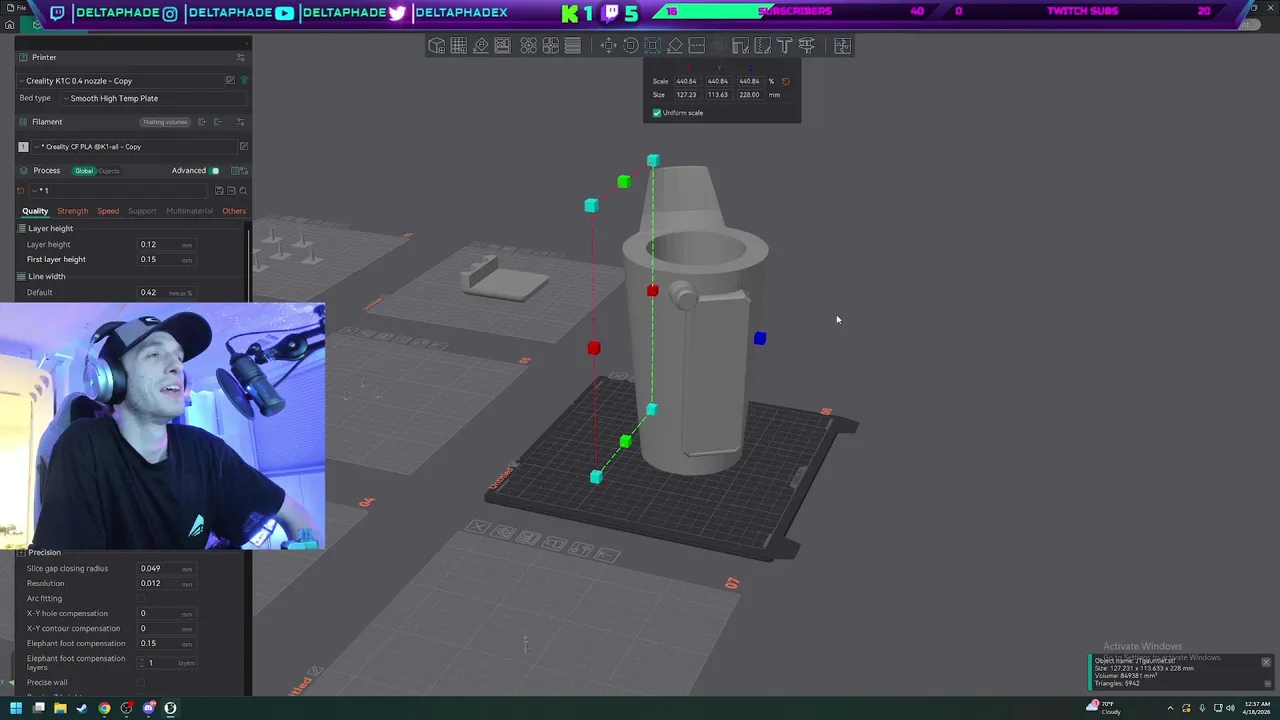
Task: Open Printer settings sliders icon
Action: coord(240,57)
